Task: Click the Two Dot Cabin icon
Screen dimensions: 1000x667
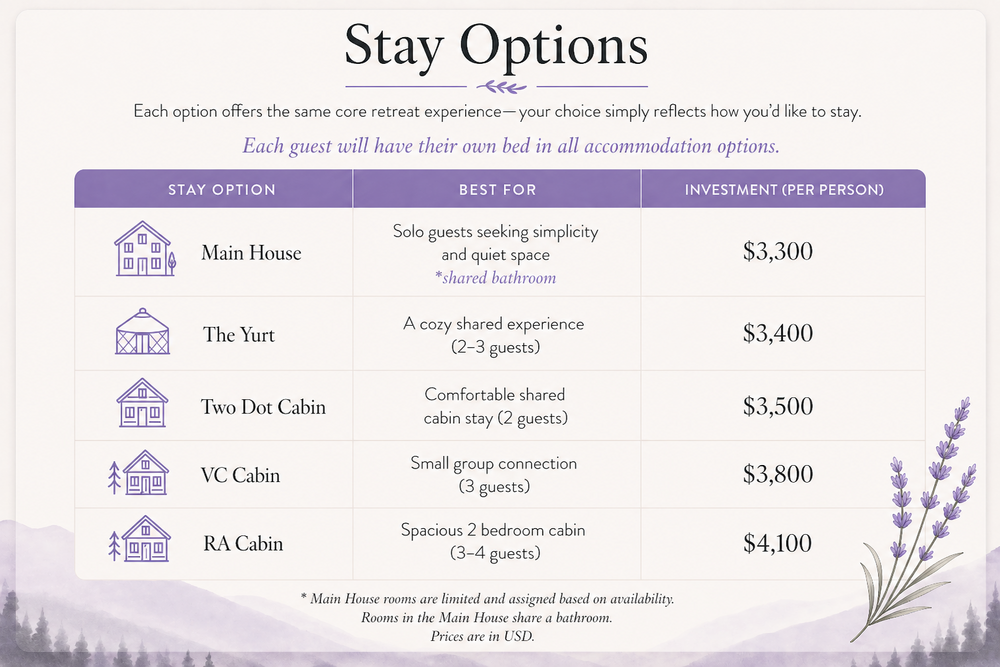Action: (142, 402)
